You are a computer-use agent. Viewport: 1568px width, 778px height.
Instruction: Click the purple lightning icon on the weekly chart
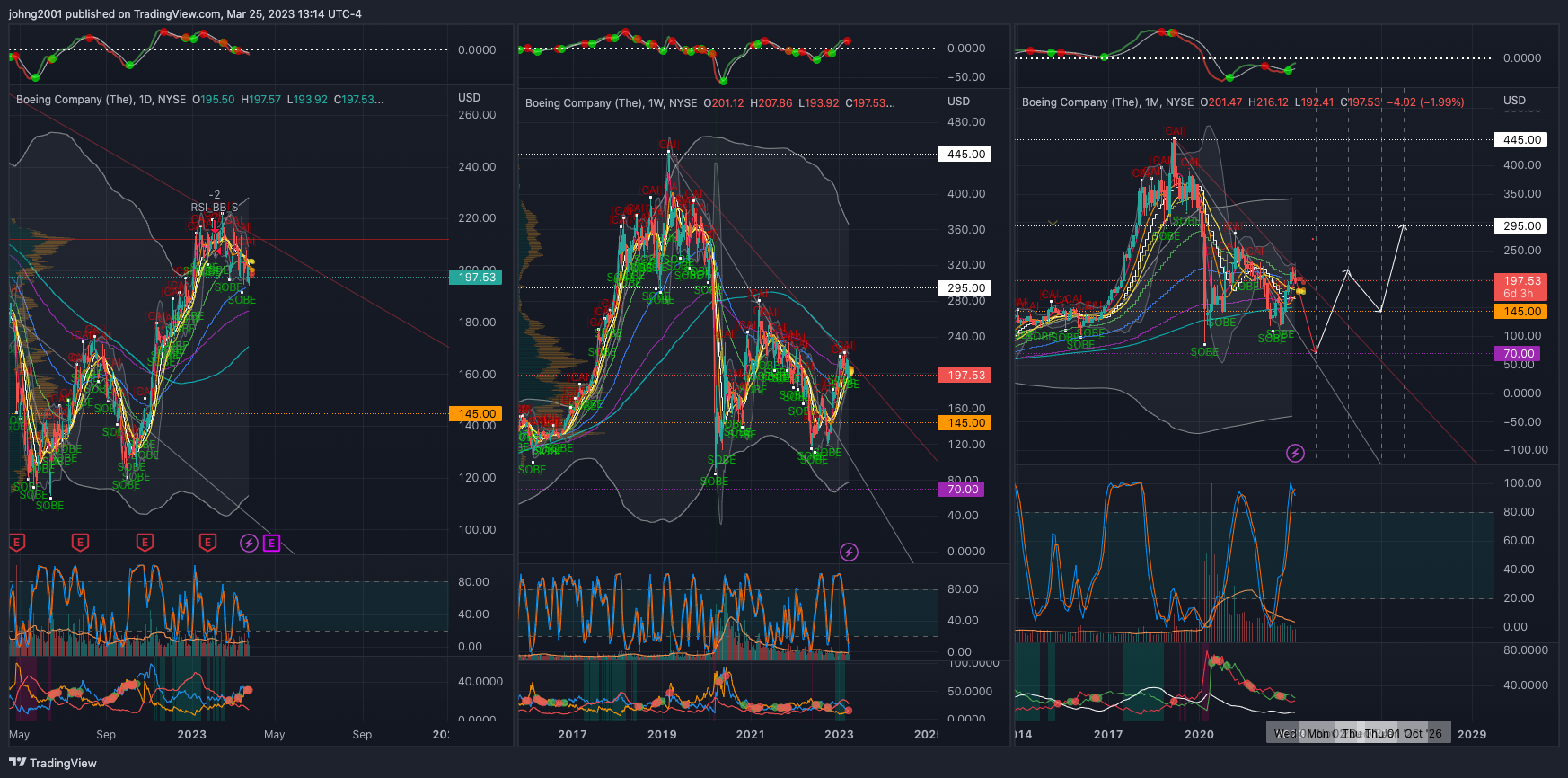[x=849, y=552]
